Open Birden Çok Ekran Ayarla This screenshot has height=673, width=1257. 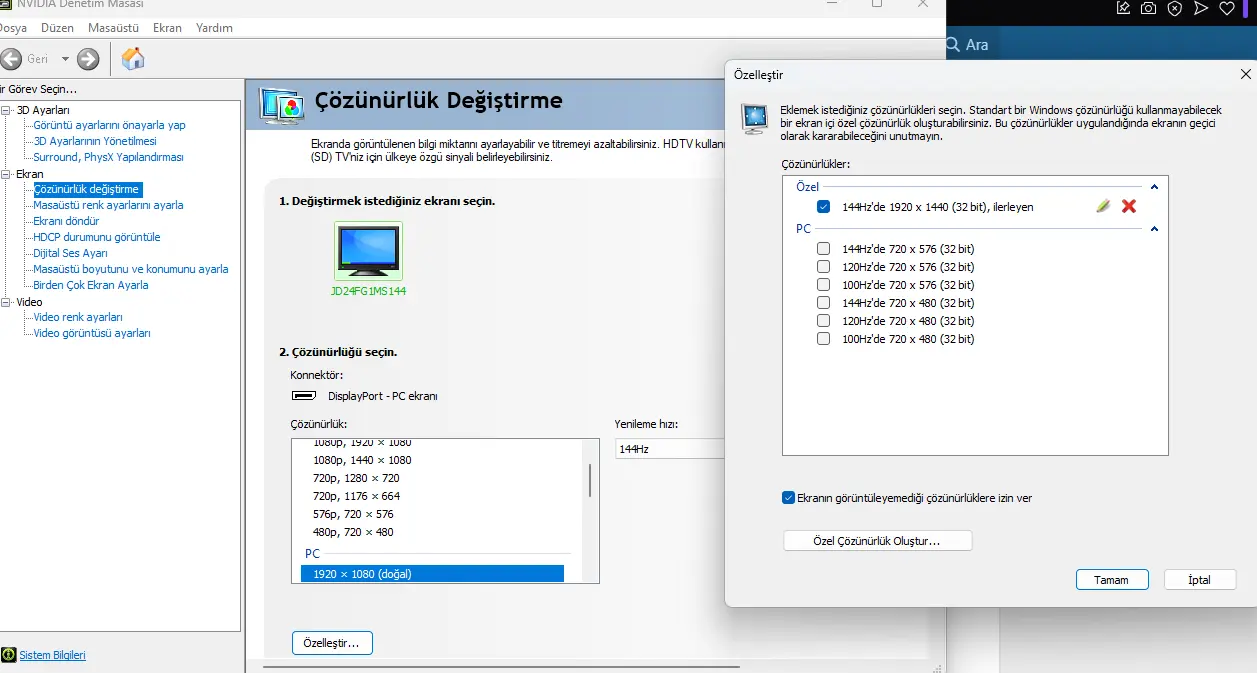91,285
